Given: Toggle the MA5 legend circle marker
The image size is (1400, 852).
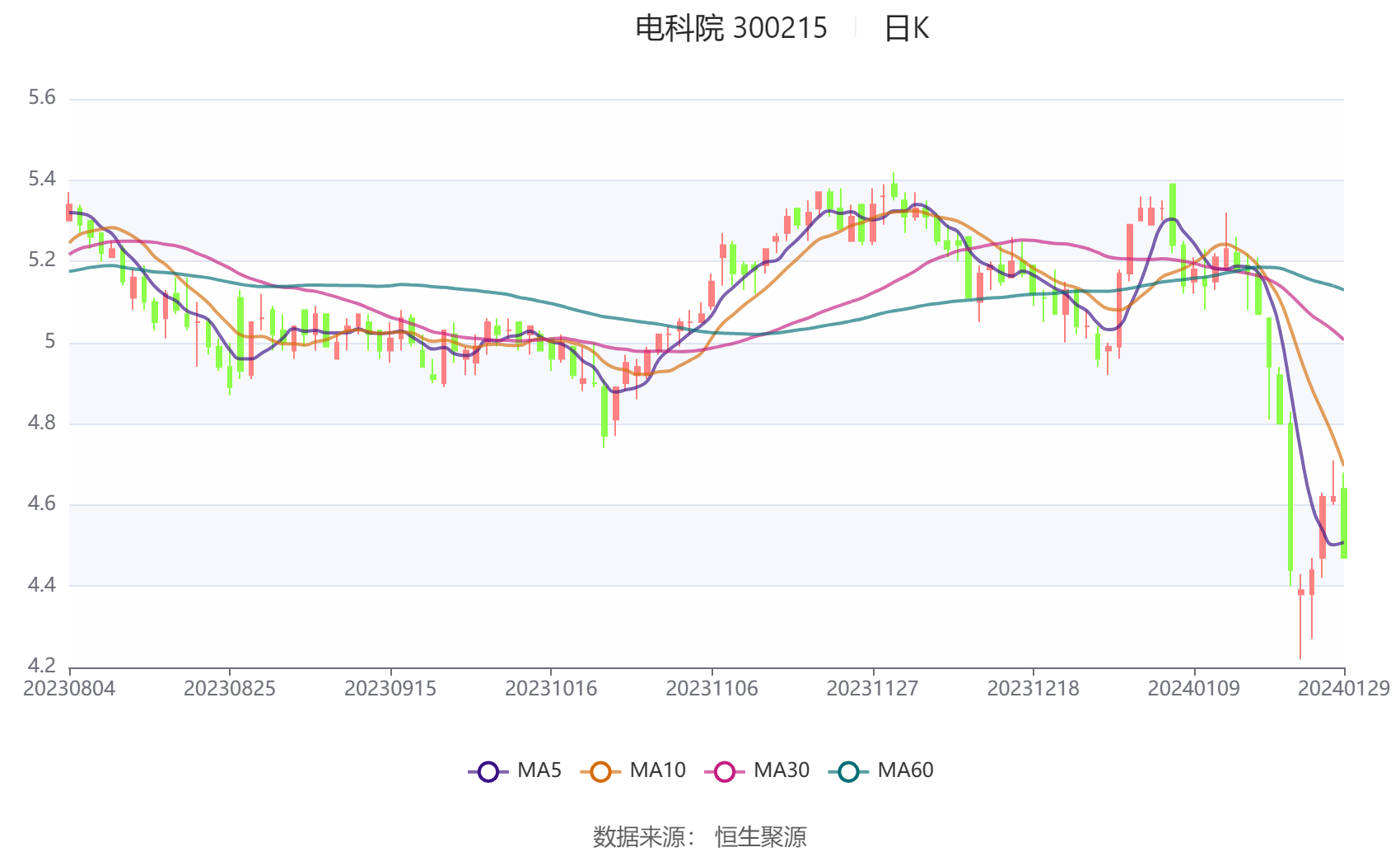Looking at the screenshot, I should click(x=488, y=772).
